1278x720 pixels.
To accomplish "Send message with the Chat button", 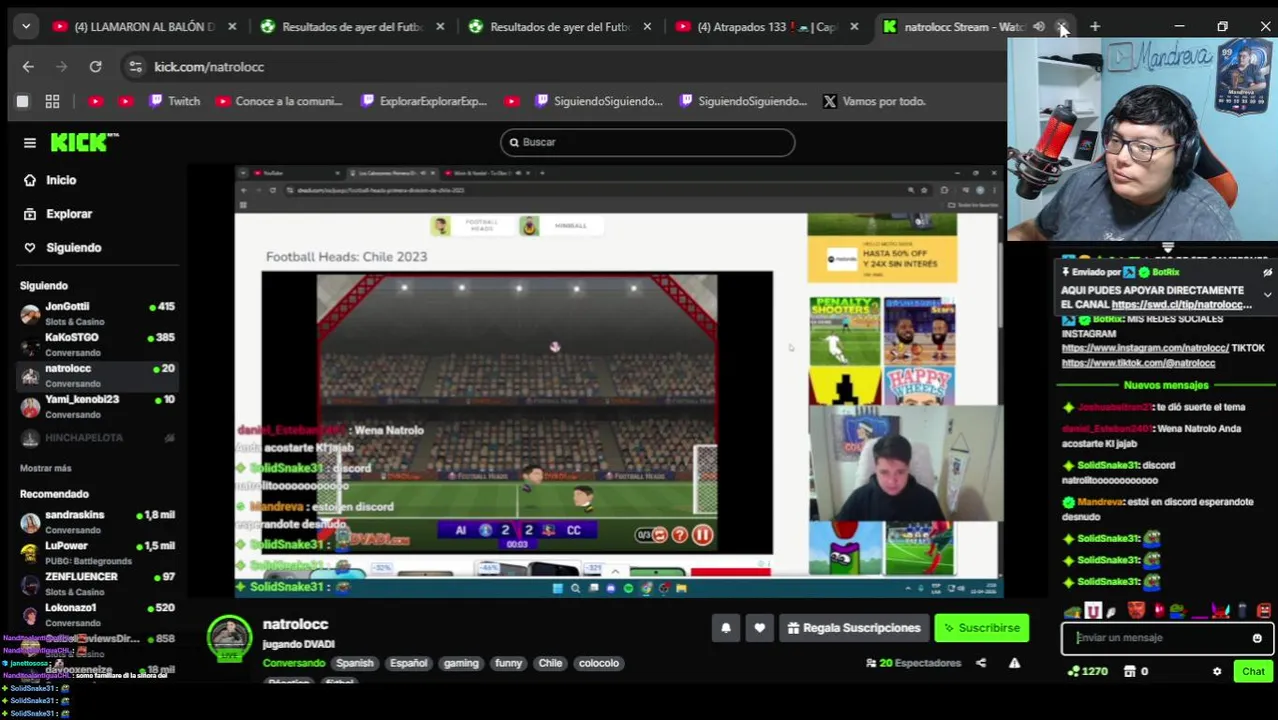I will point(1253,672).
